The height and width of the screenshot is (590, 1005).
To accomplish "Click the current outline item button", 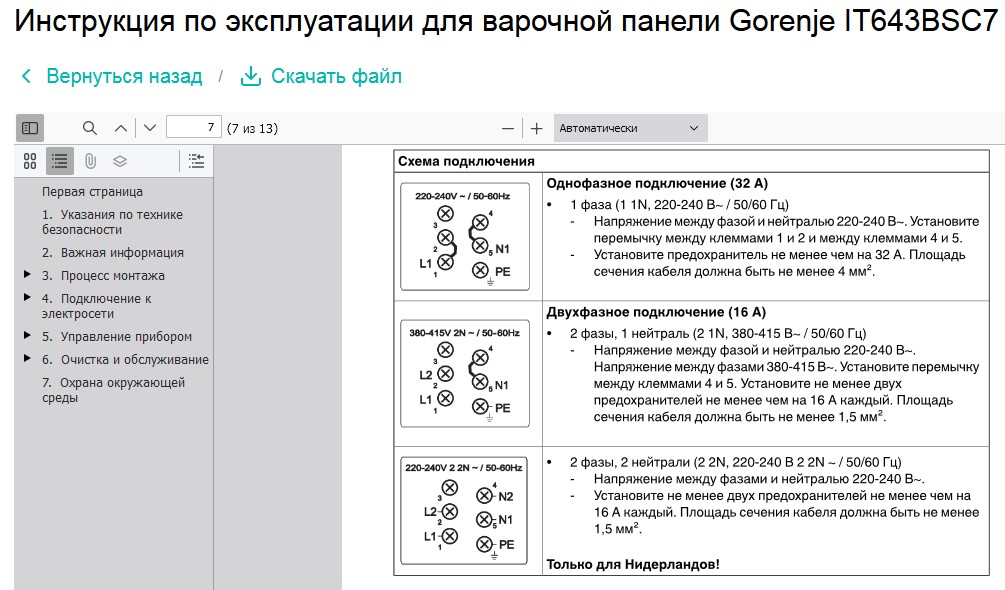I will click(197, 161).
